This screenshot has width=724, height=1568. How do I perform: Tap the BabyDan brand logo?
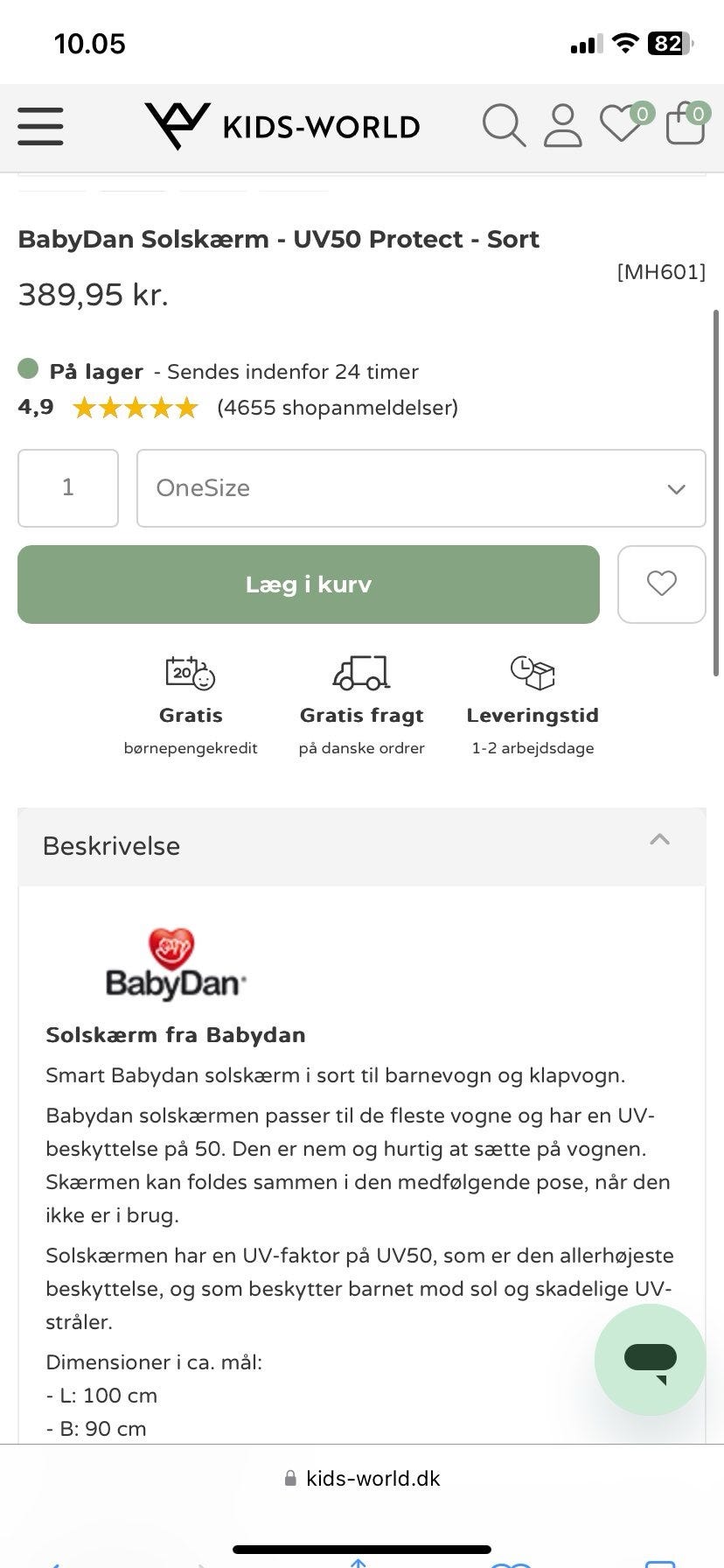176,964
